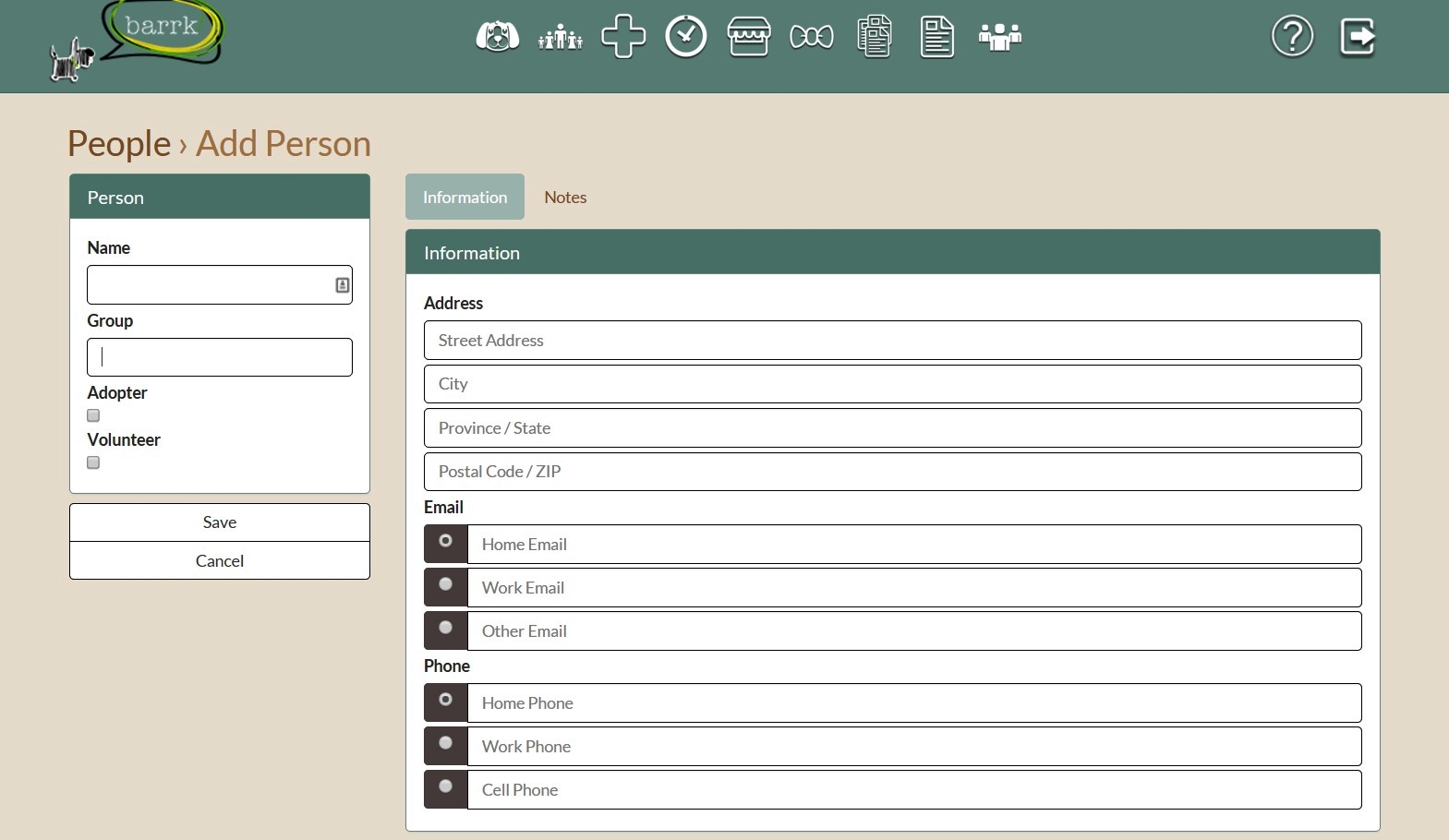Click the Home Email text field
1449x840 pixels.
[914, 545]
